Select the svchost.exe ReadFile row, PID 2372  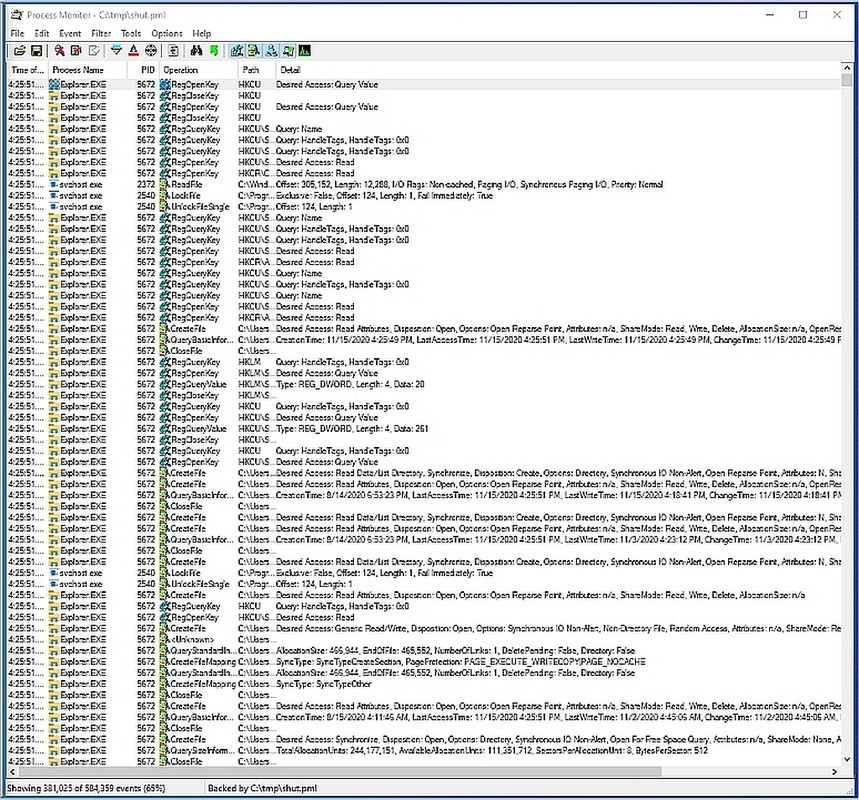coord(424,185)
